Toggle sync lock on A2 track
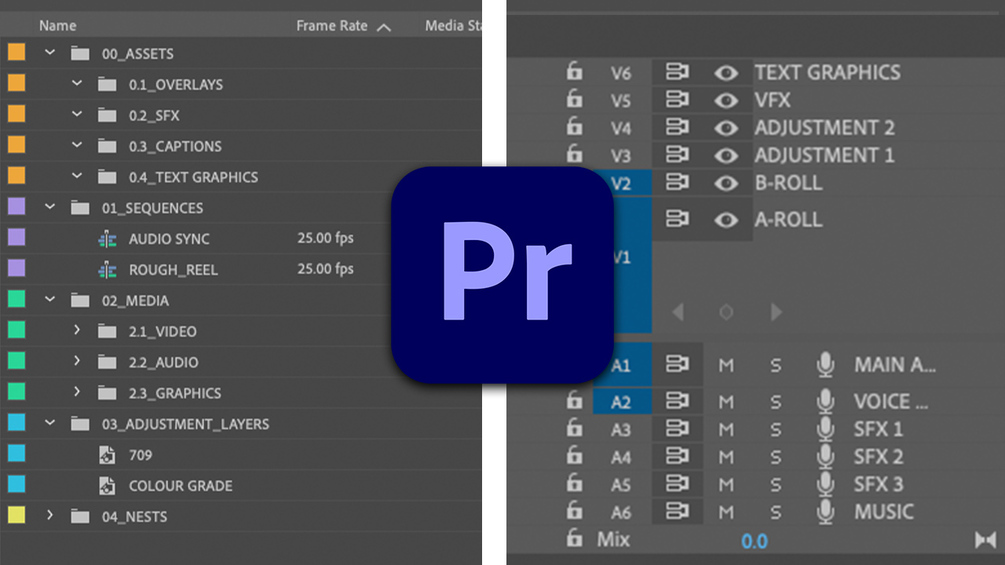The width and height of the screenshot is (1005, 565). 677,401
